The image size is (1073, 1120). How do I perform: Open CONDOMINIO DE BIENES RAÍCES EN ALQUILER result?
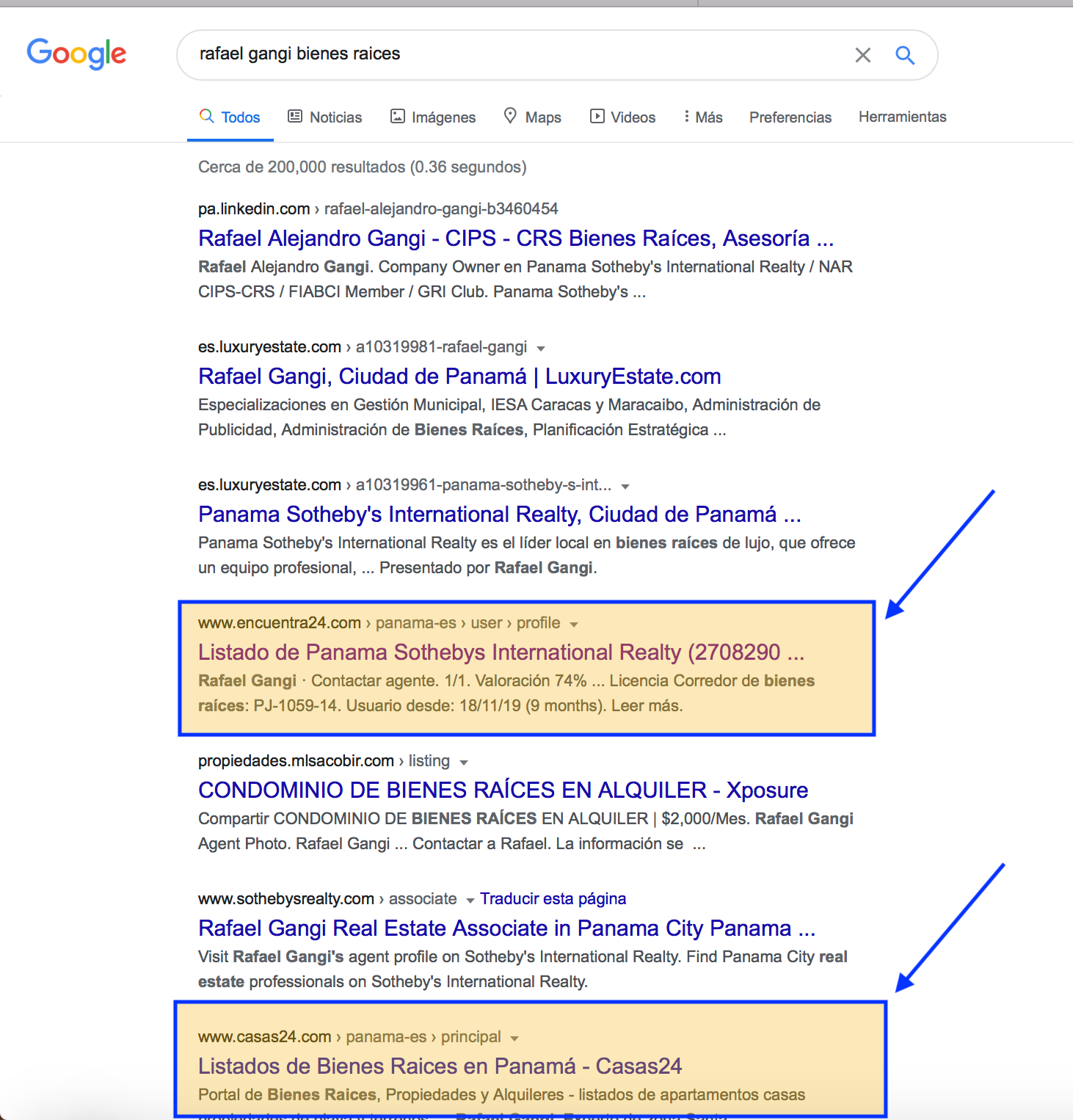point(503,790)
